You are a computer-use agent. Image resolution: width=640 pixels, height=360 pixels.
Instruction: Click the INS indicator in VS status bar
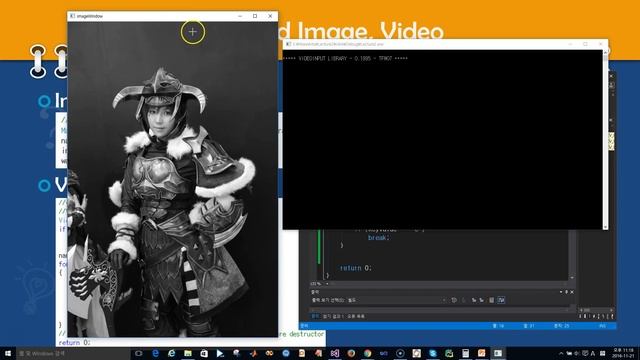click(x=602, y=326)
